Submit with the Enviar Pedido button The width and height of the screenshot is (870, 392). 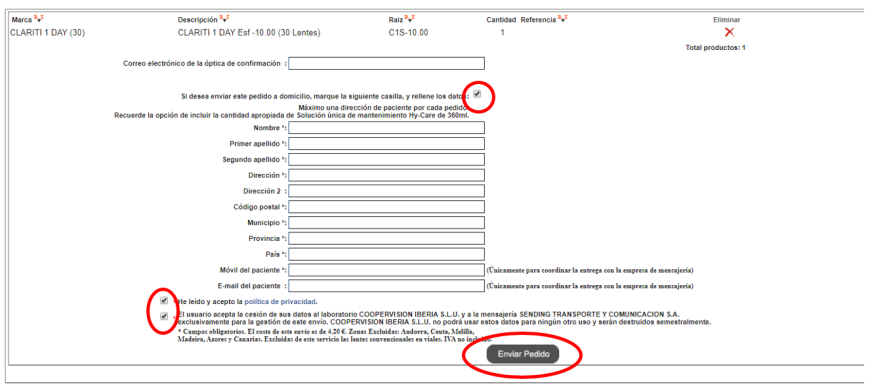(x=523, y=354)
